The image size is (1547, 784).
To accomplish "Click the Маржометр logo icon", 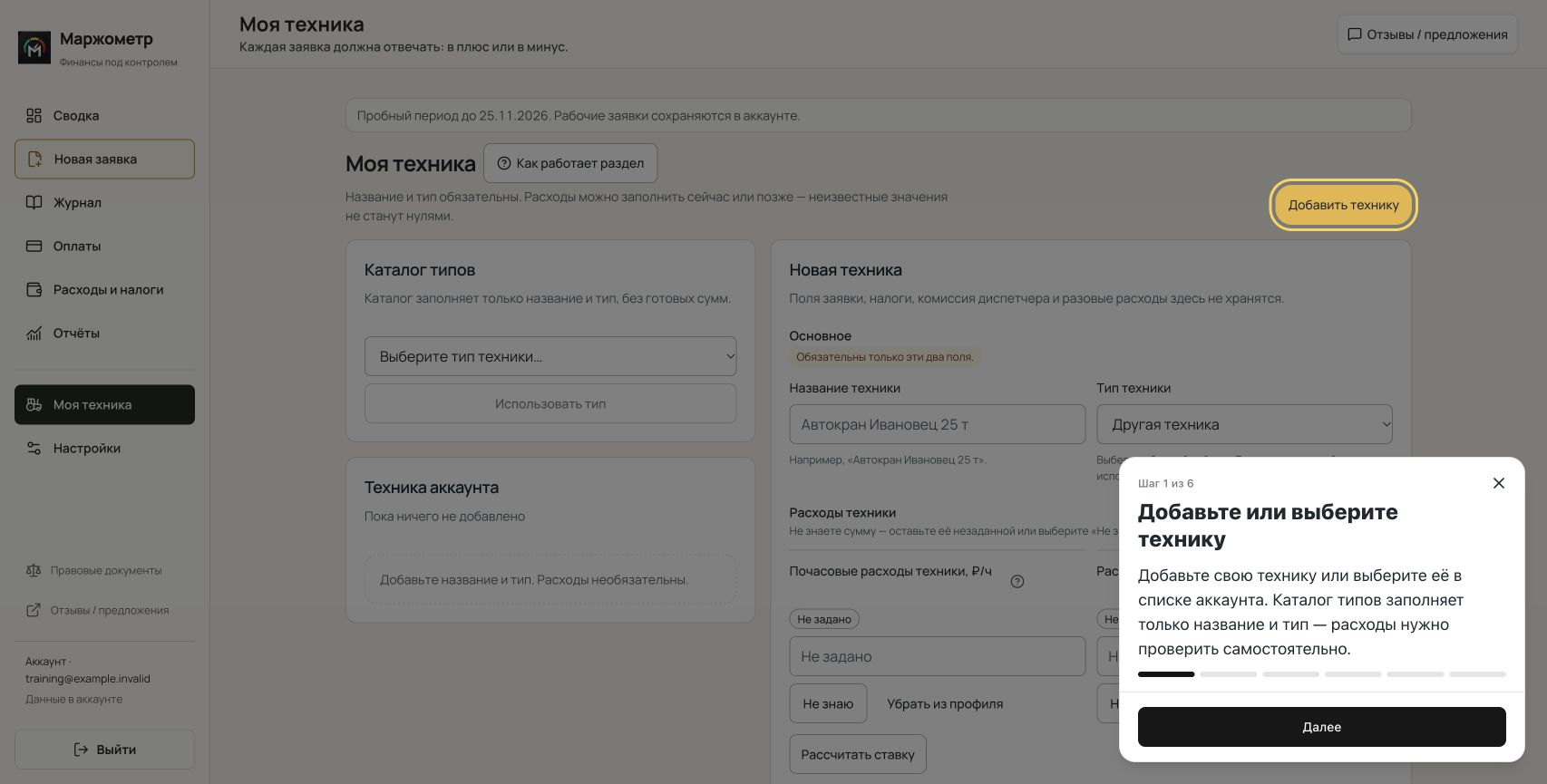I will (x=34, y=48).
